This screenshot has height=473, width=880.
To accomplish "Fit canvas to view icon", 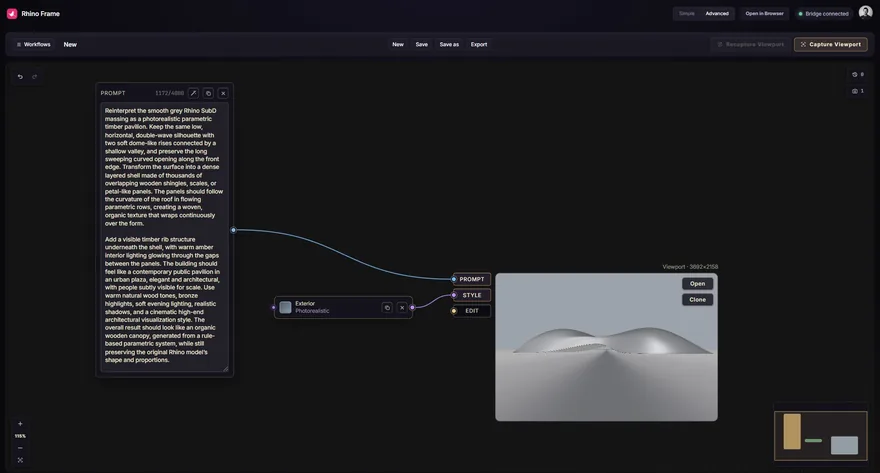I will (20, 460).
